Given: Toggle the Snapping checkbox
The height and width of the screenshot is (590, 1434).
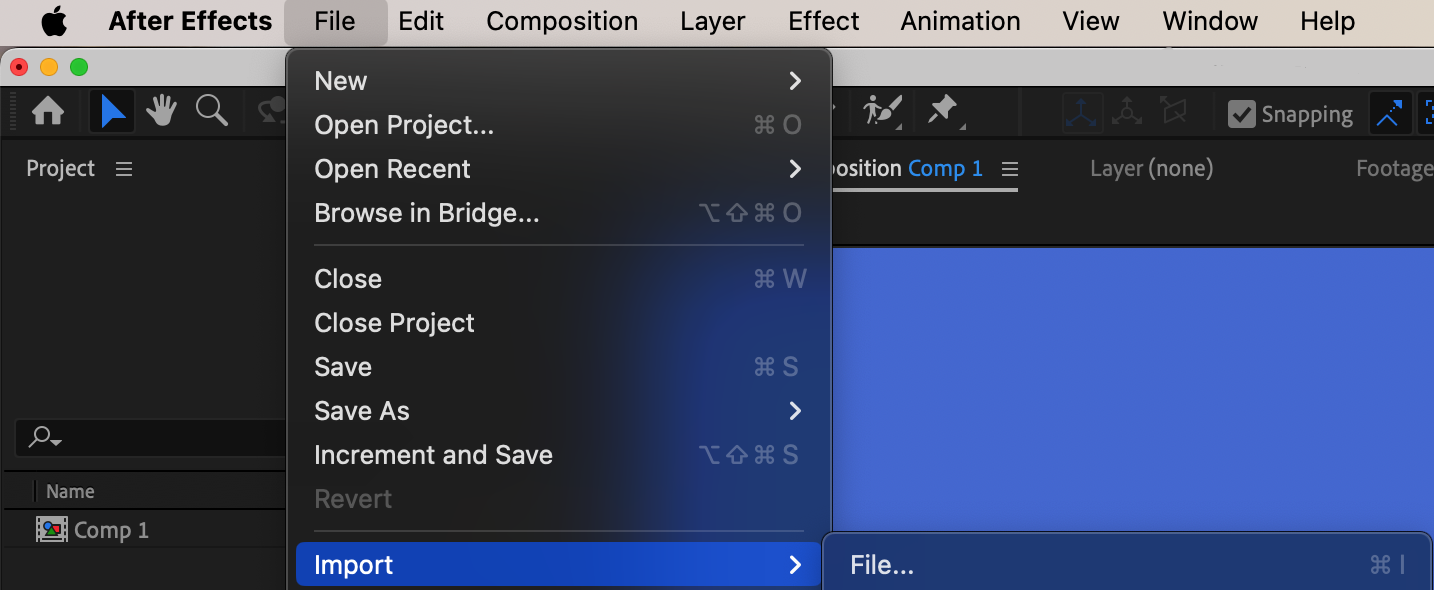Looking at the screenshot, I should tap(1241, 114).
